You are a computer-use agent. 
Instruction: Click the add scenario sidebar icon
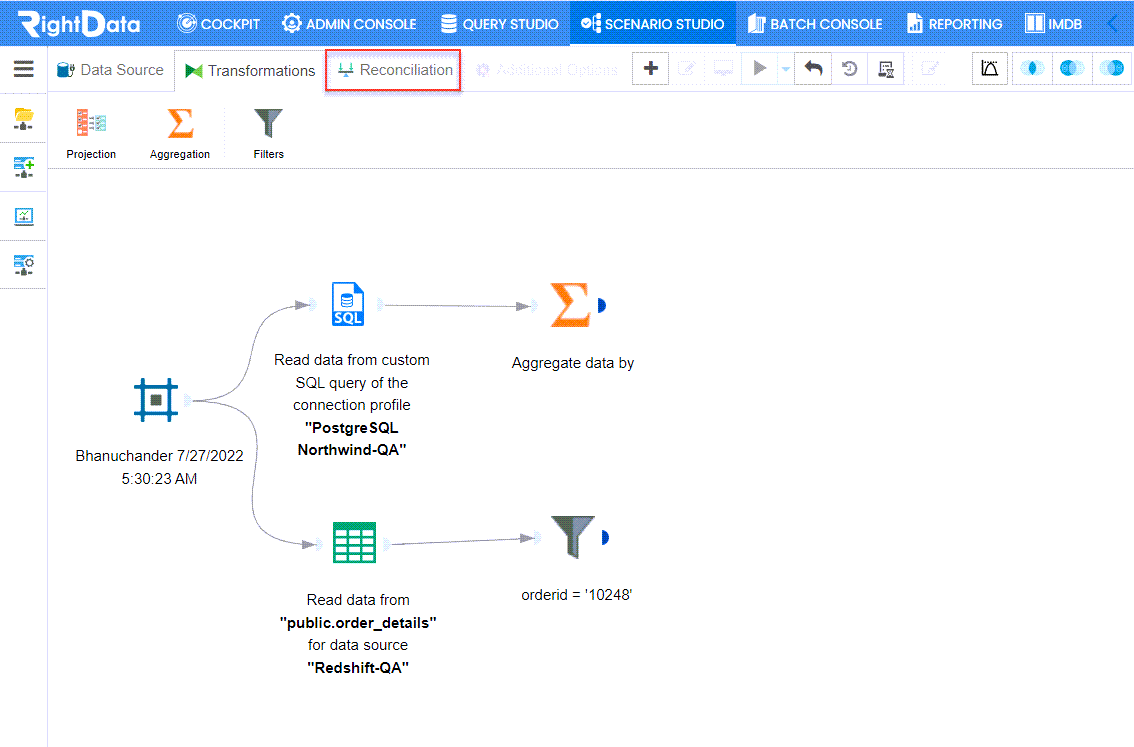point(24,167)
